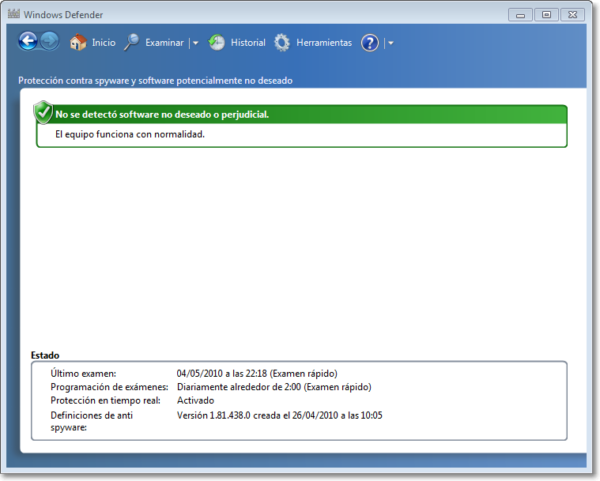The width and height of the screenshot is (600, 481).
Task: Minimize the Windows Defender window
Action: tap(520, 15)
